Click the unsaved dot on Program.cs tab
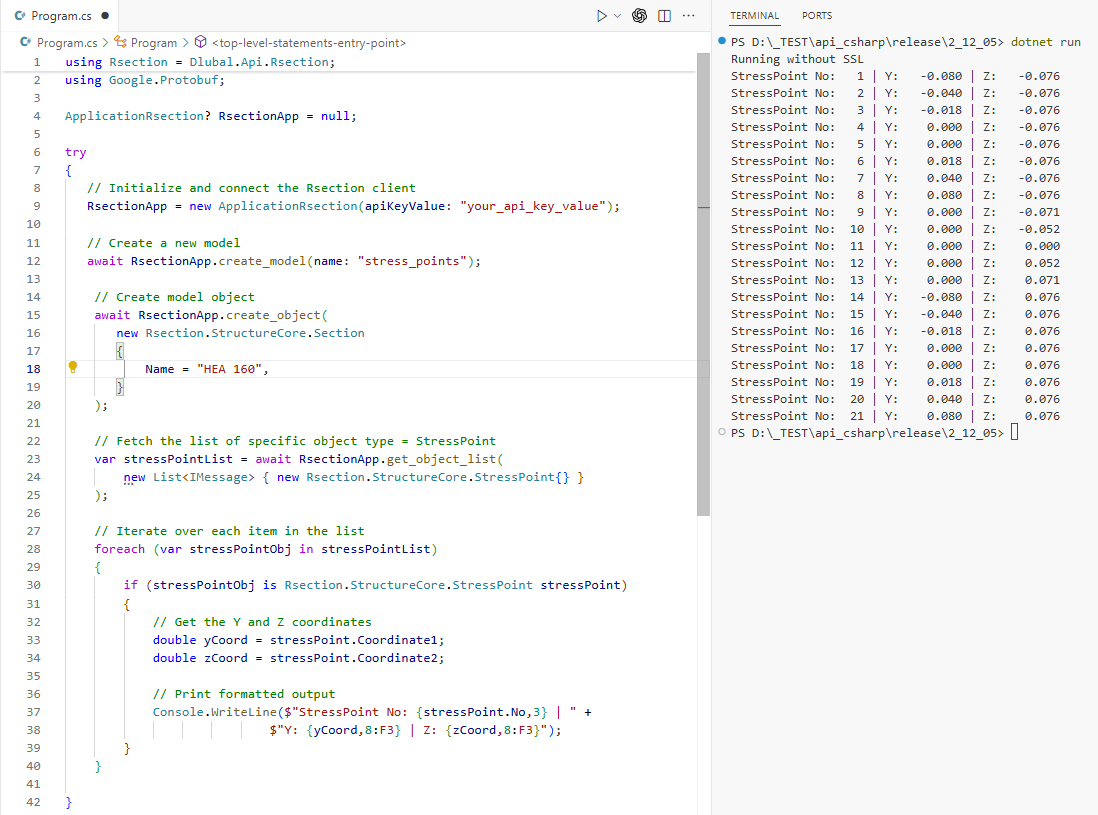Screen dimensions: 1098x815 [104, 16]
